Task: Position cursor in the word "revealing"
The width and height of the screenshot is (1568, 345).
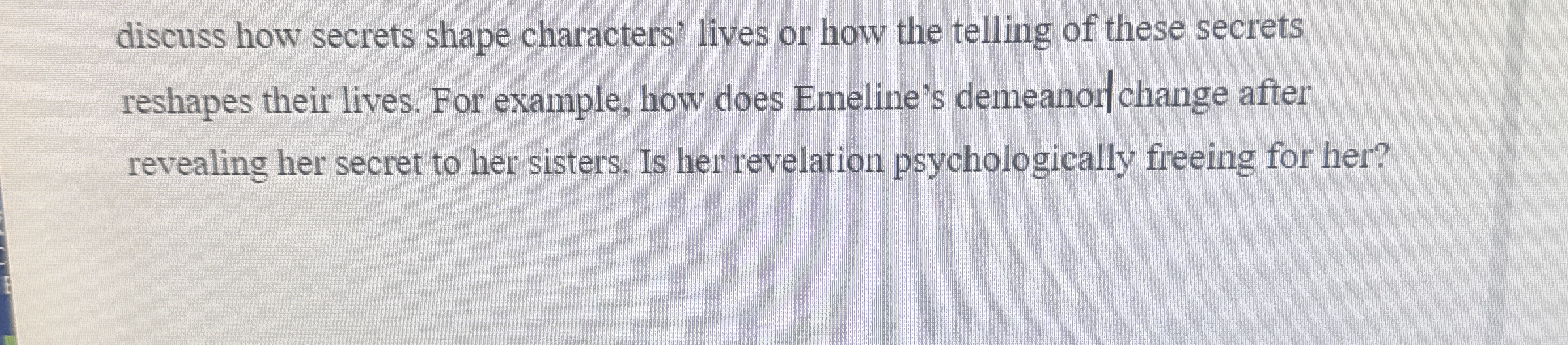Action: pos(198,164)
